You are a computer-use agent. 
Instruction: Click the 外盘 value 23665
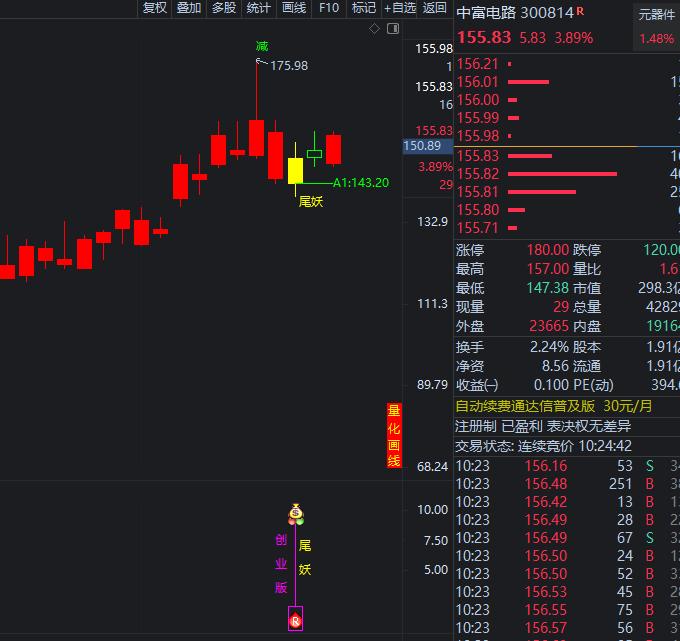tap(549, 326)
